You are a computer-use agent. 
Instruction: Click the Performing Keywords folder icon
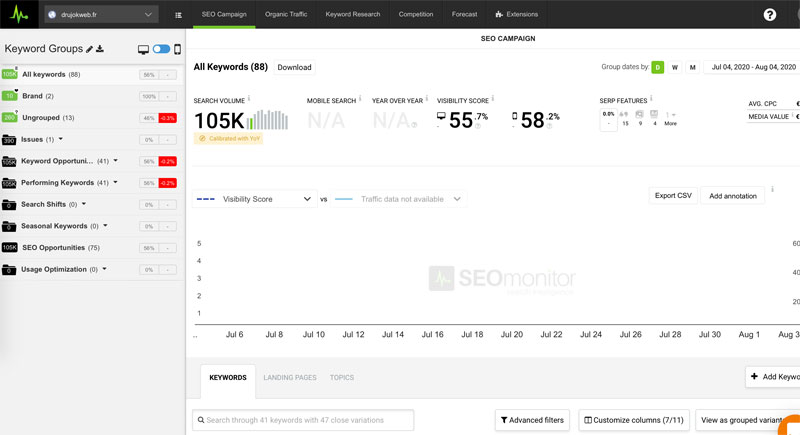point(9,183)
